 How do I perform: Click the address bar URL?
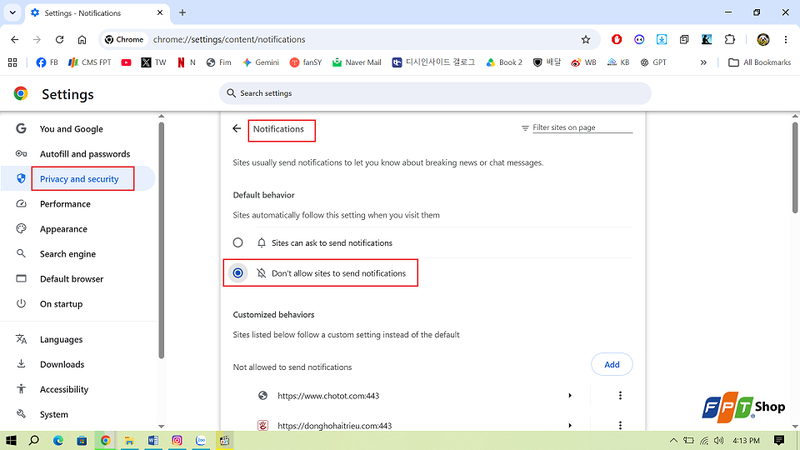click(x=229, y=39)
